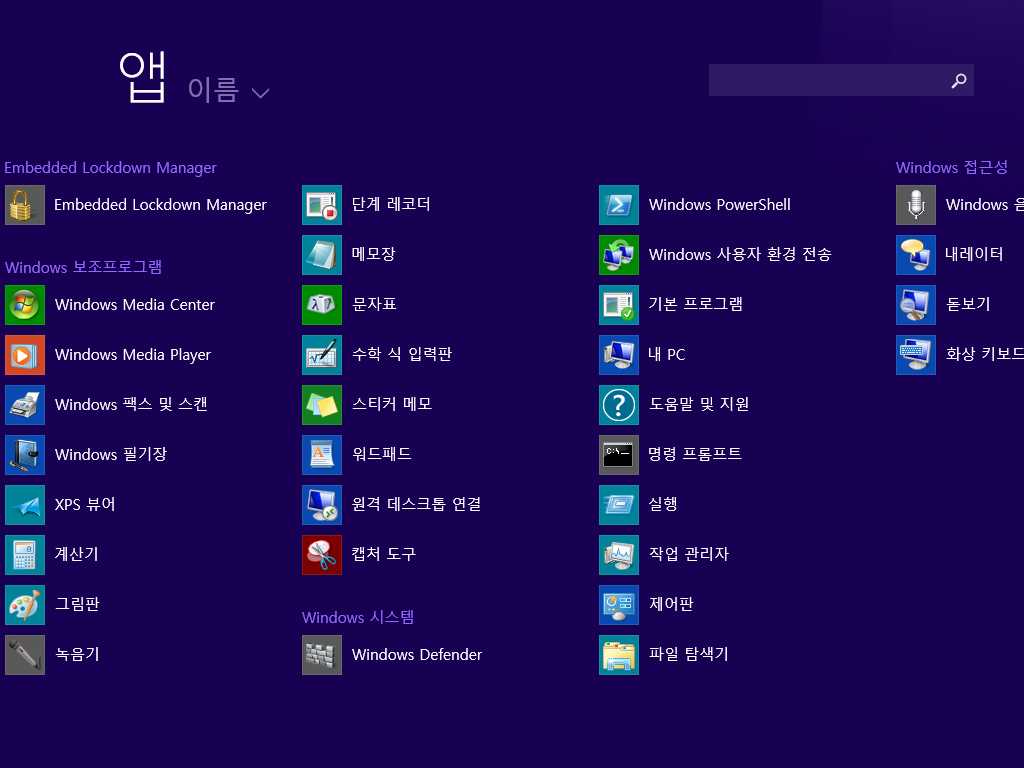The image size is (1024, 768).
Task: Click the Windows Defender text label
Action: coord(417,654)
